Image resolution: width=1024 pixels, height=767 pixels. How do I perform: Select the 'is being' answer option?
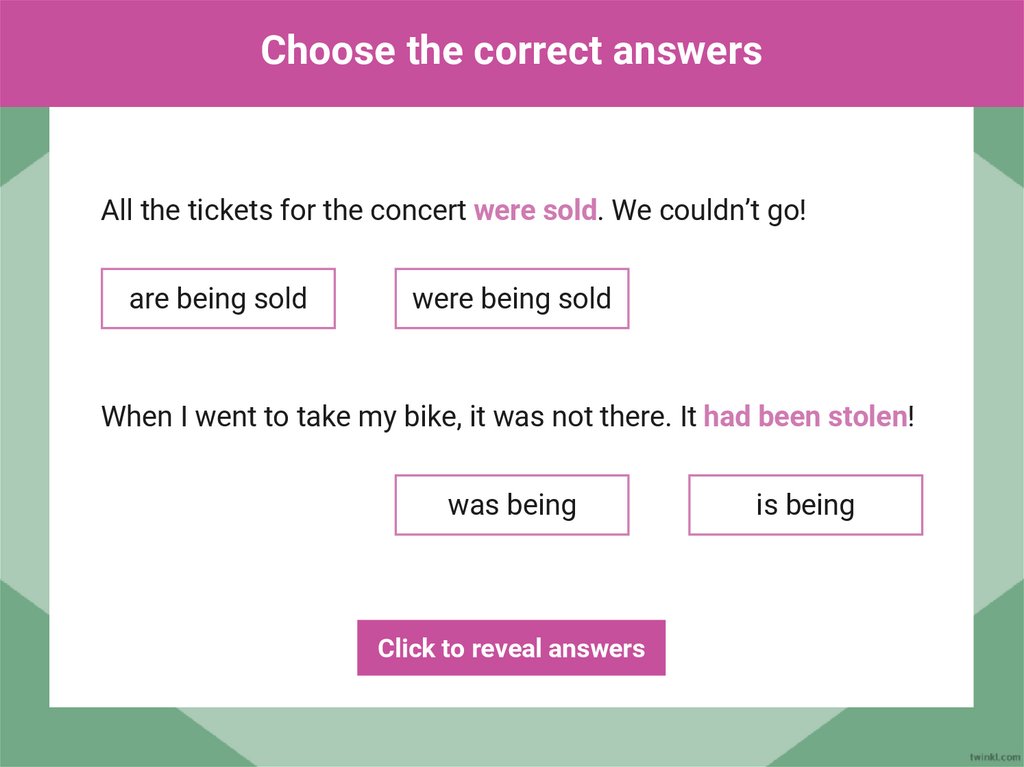(x=805, y=505)
